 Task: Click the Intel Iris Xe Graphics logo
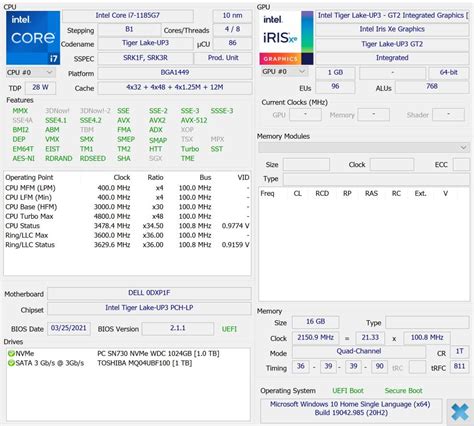286,38
